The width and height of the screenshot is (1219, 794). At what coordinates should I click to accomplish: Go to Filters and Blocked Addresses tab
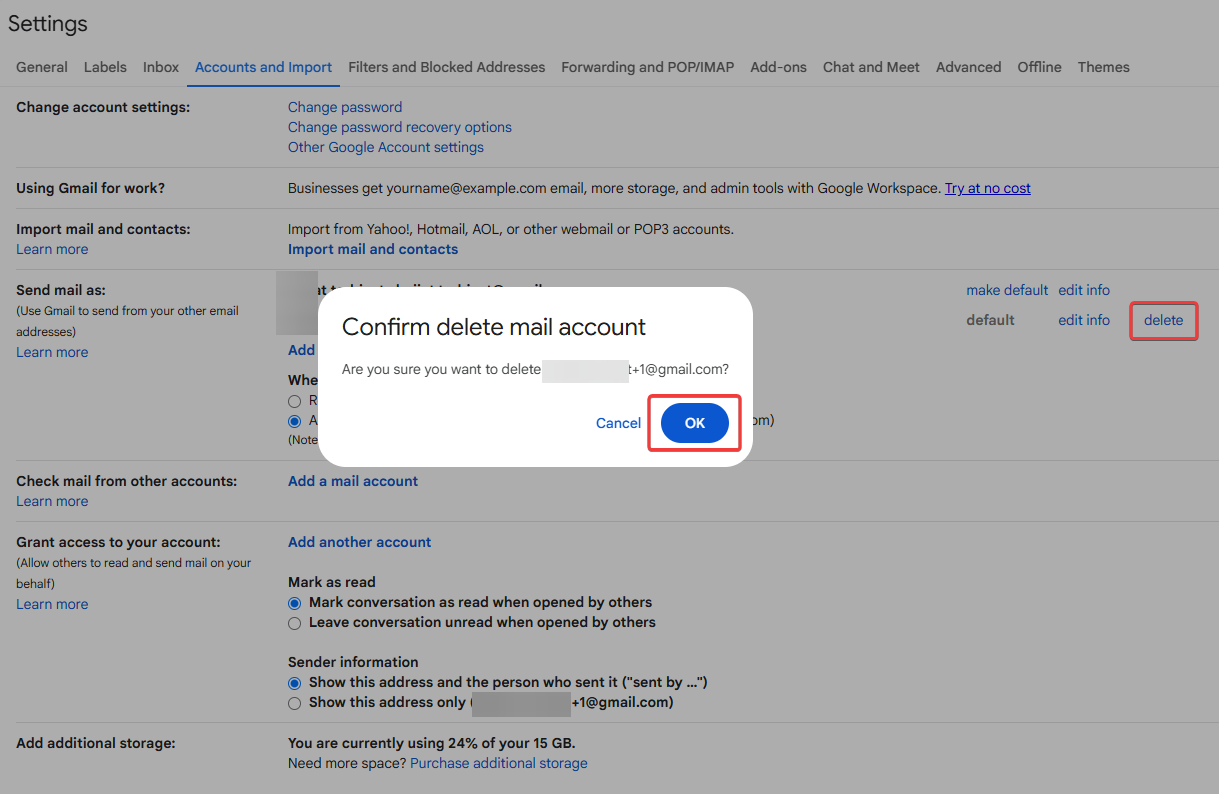tap(446, 67)
